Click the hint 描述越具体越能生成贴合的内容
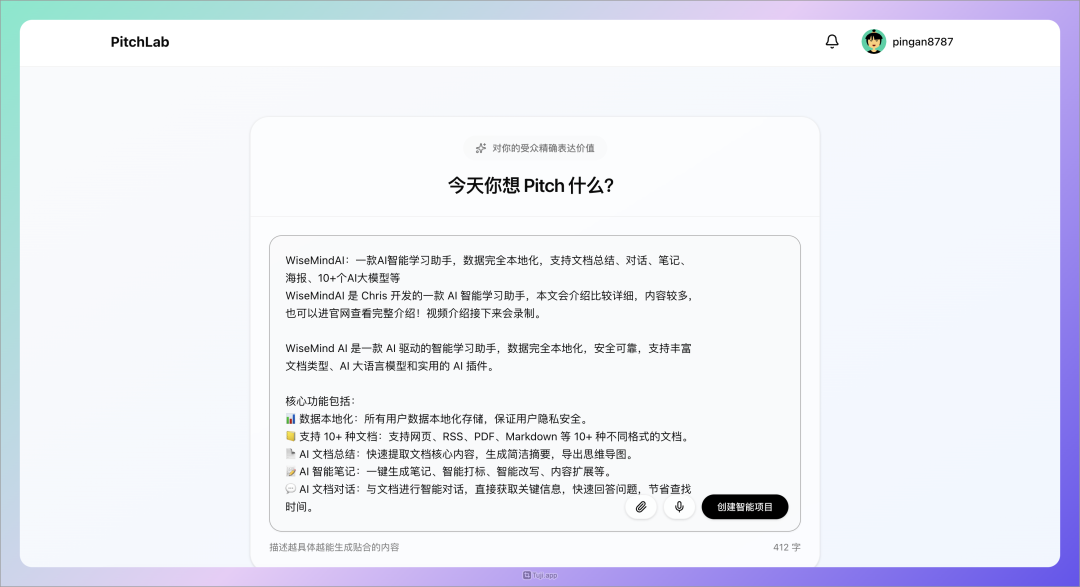Viewport: 1080px width, 587px height. [x=334, y=547]
